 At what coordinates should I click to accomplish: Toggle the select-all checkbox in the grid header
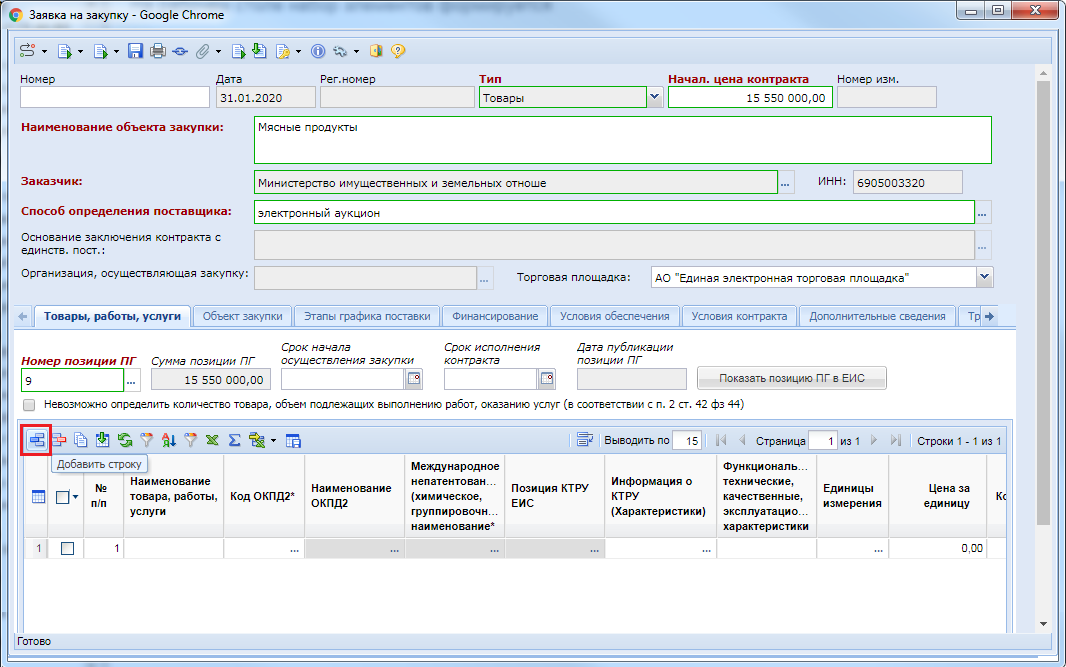pyautogui.click(x=63, y=497)
